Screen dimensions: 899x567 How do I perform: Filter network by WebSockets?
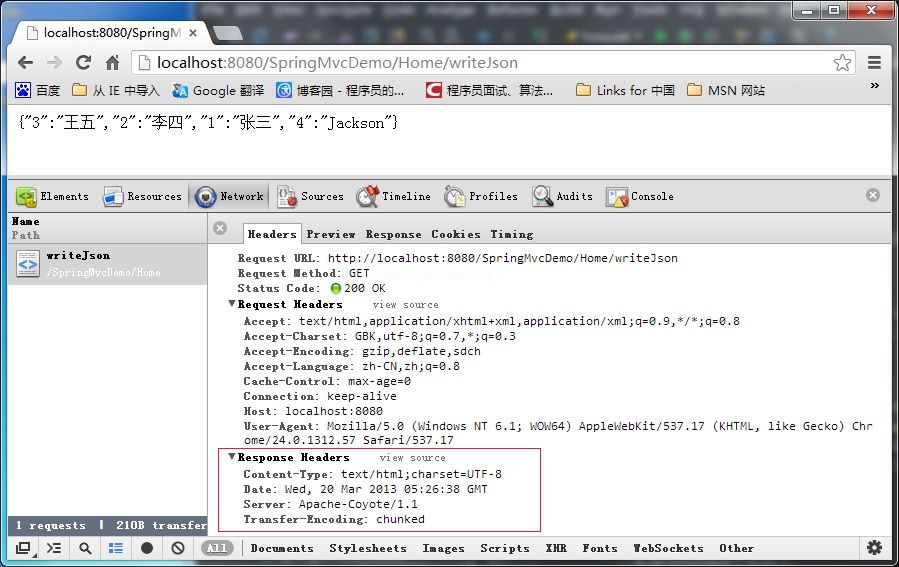point(668,548)
